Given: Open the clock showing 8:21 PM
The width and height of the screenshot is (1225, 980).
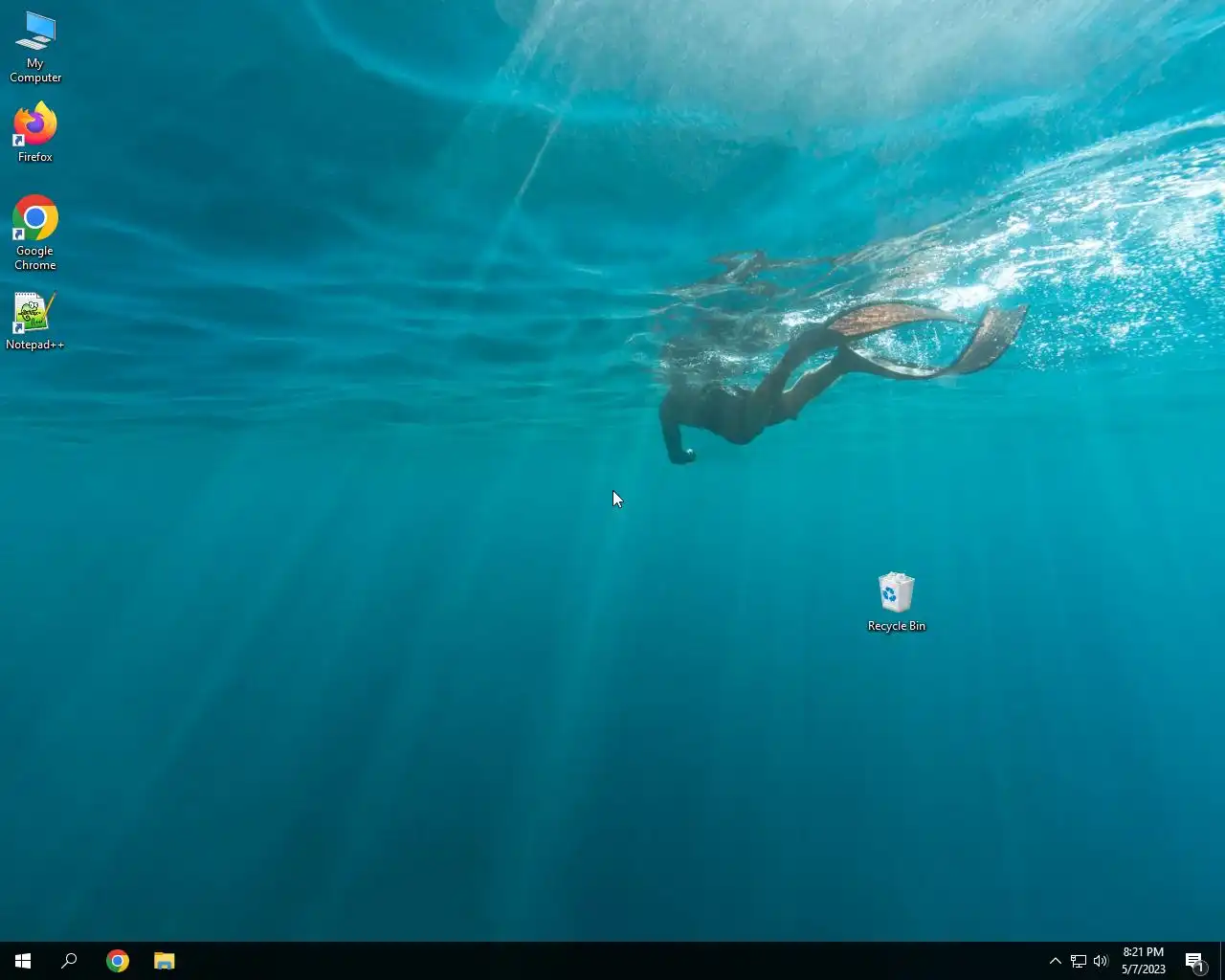Looking at the screenshot, I should (1144, 961).
